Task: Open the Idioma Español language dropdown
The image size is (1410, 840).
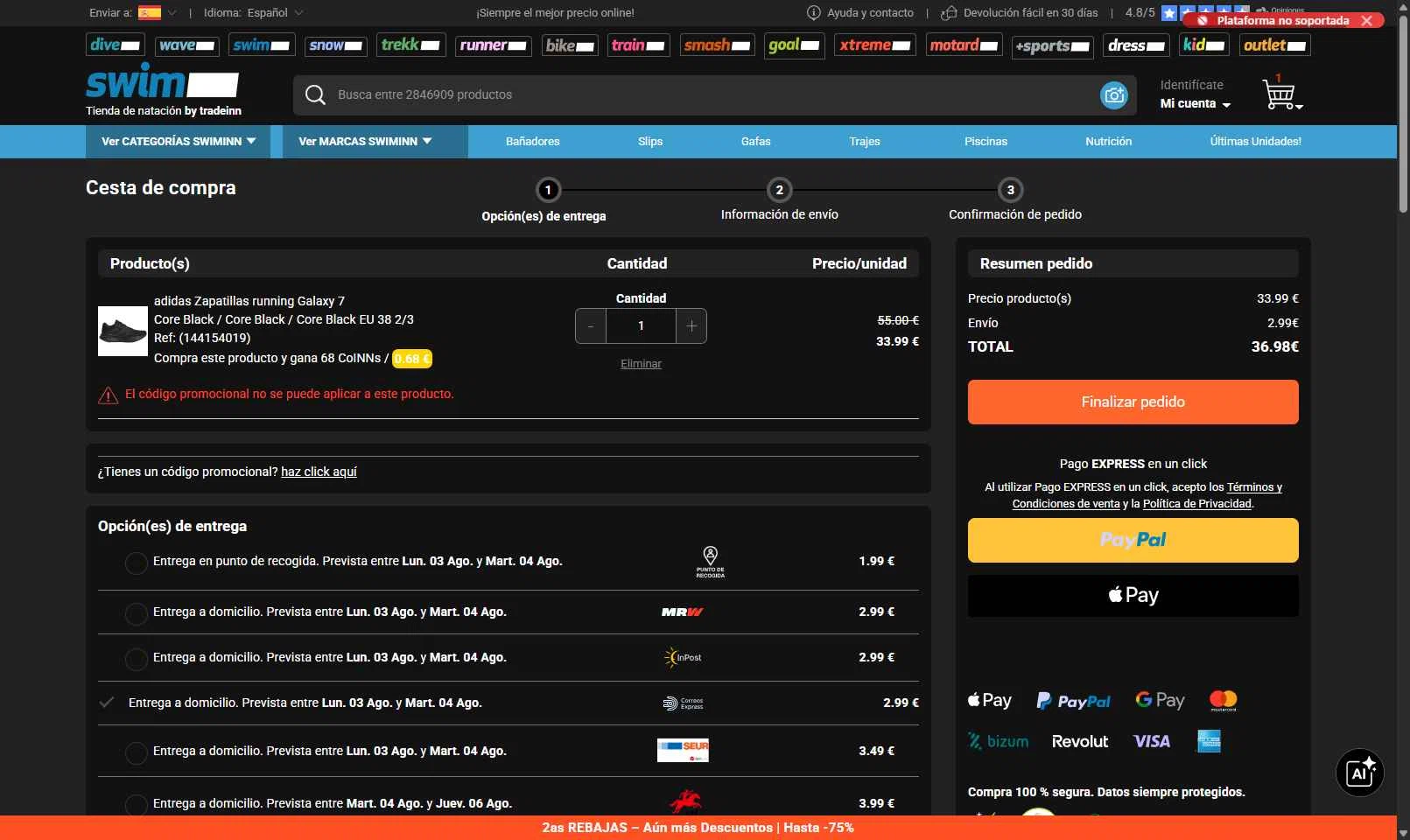Action: point(254,12)
